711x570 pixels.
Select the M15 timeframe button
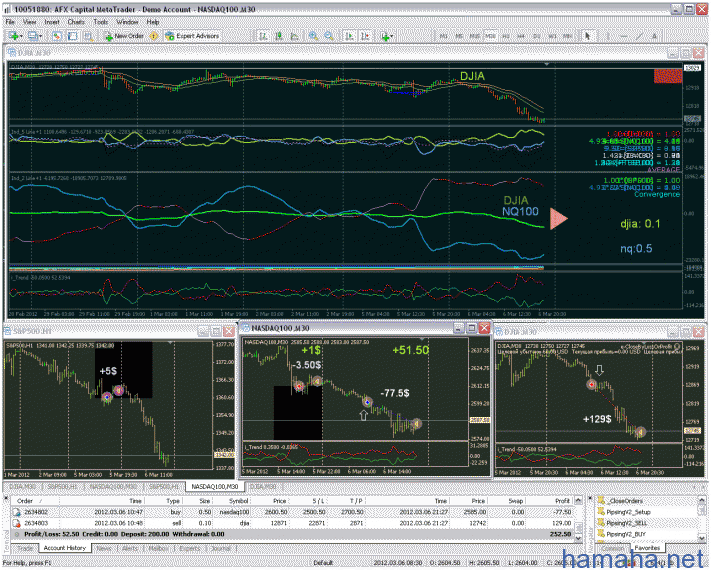pos(475,36)
